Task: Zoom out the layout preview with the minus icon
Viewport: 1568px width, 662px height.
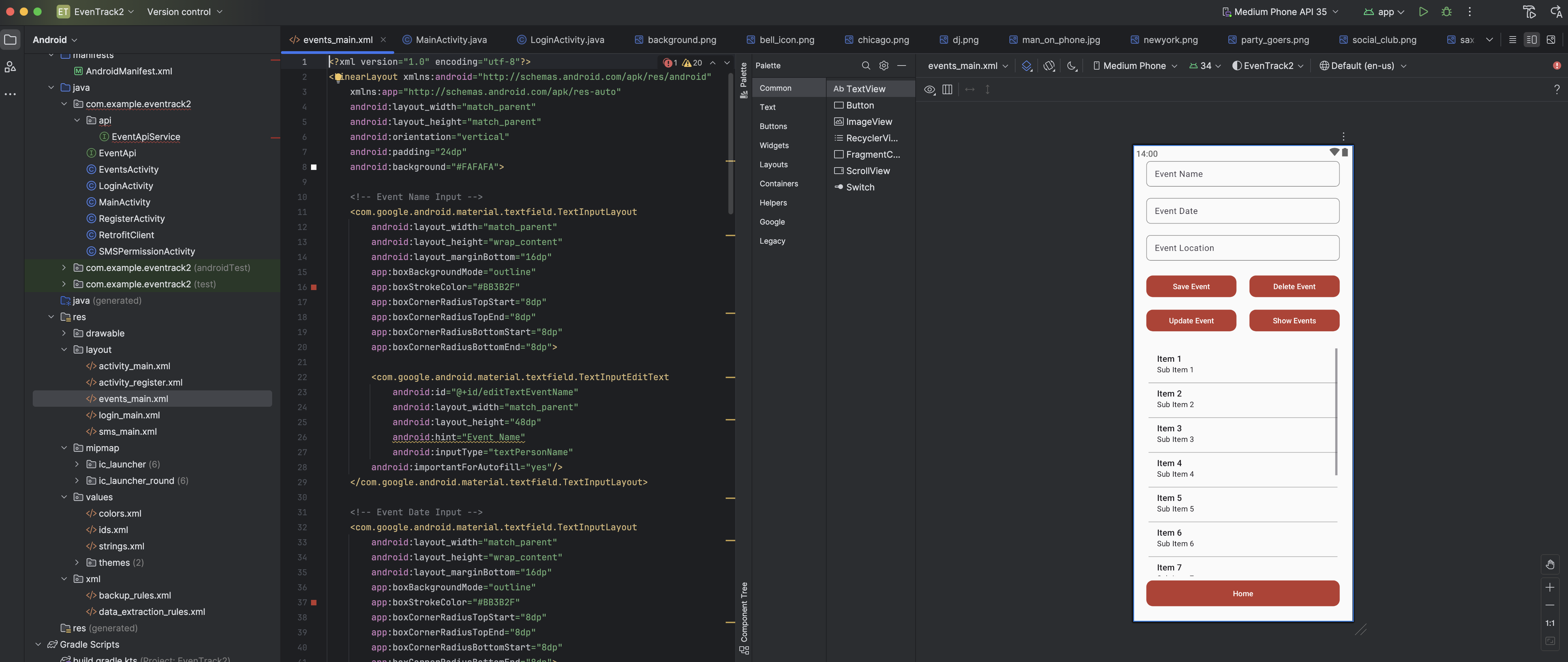Action: point(1550,605)
